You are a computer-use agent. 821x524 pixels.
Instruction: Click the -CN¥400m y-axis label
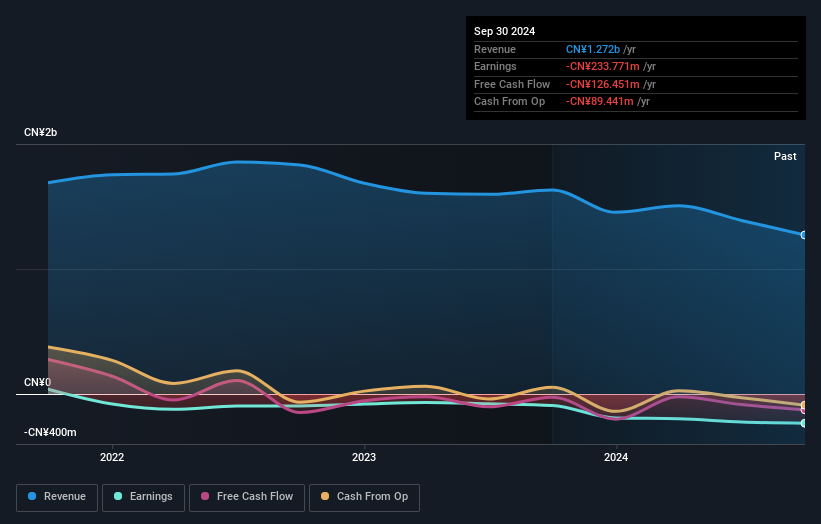tap(50, 432)
